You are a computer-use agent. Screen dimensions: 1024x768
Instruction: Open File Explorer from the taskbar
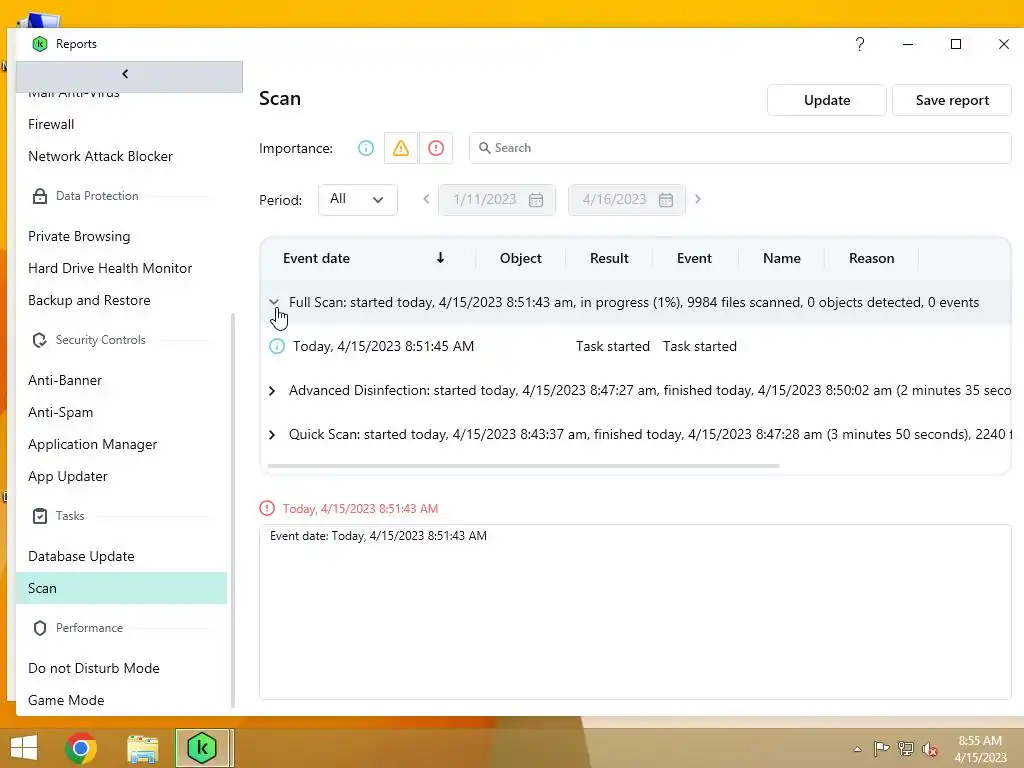point(142,748)
